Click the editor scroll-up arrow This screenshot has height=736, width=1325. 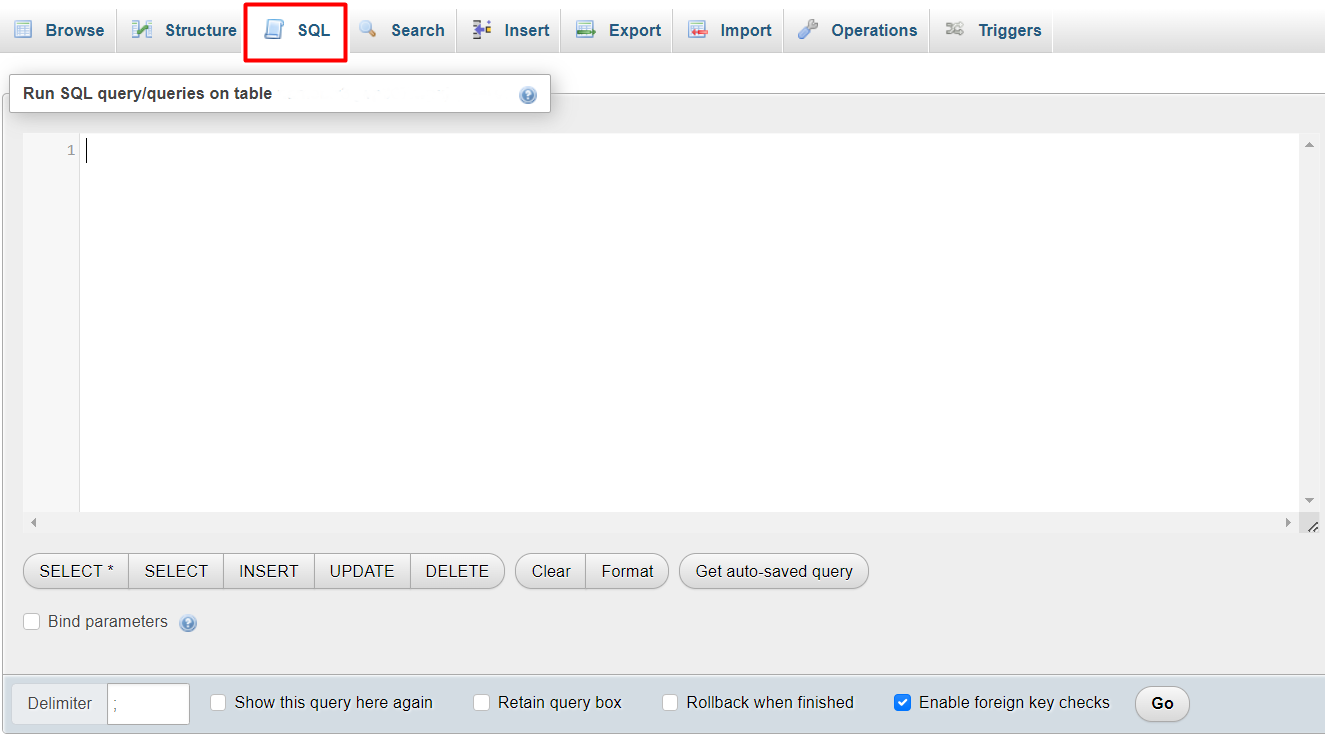point(1310,145)
